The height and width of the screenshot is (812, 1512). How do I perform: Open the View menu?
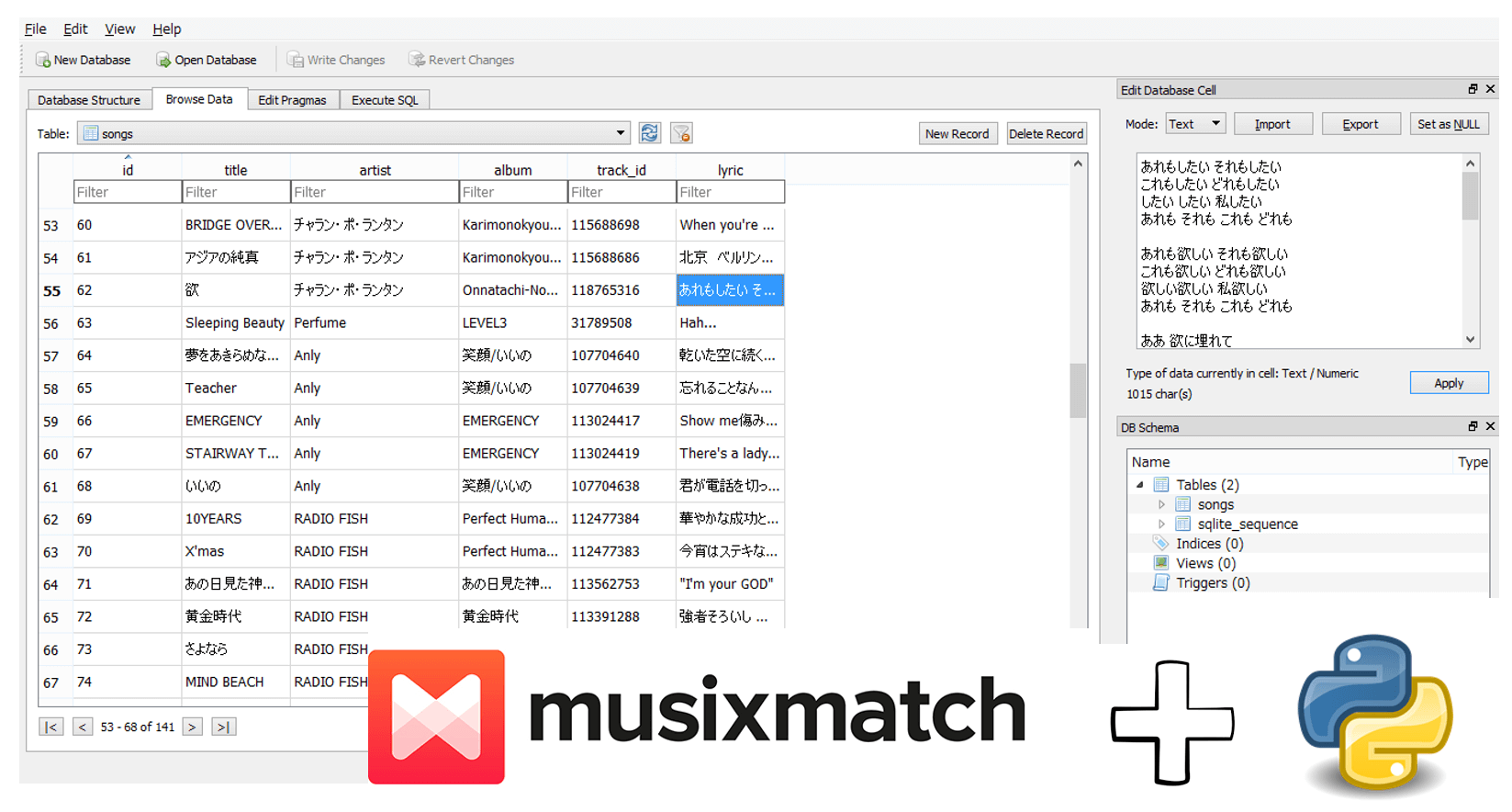[119, 28]
